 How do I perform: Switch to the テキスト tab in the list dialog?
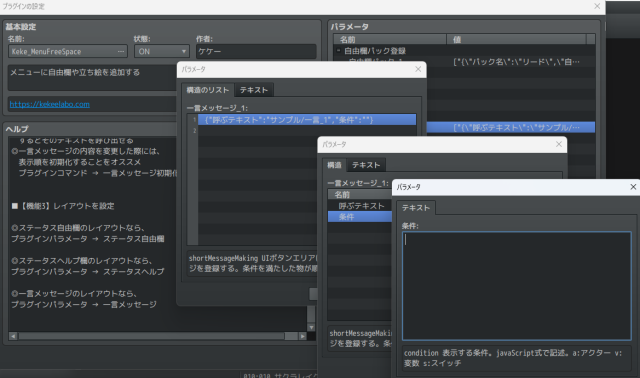tap(254, 90)
